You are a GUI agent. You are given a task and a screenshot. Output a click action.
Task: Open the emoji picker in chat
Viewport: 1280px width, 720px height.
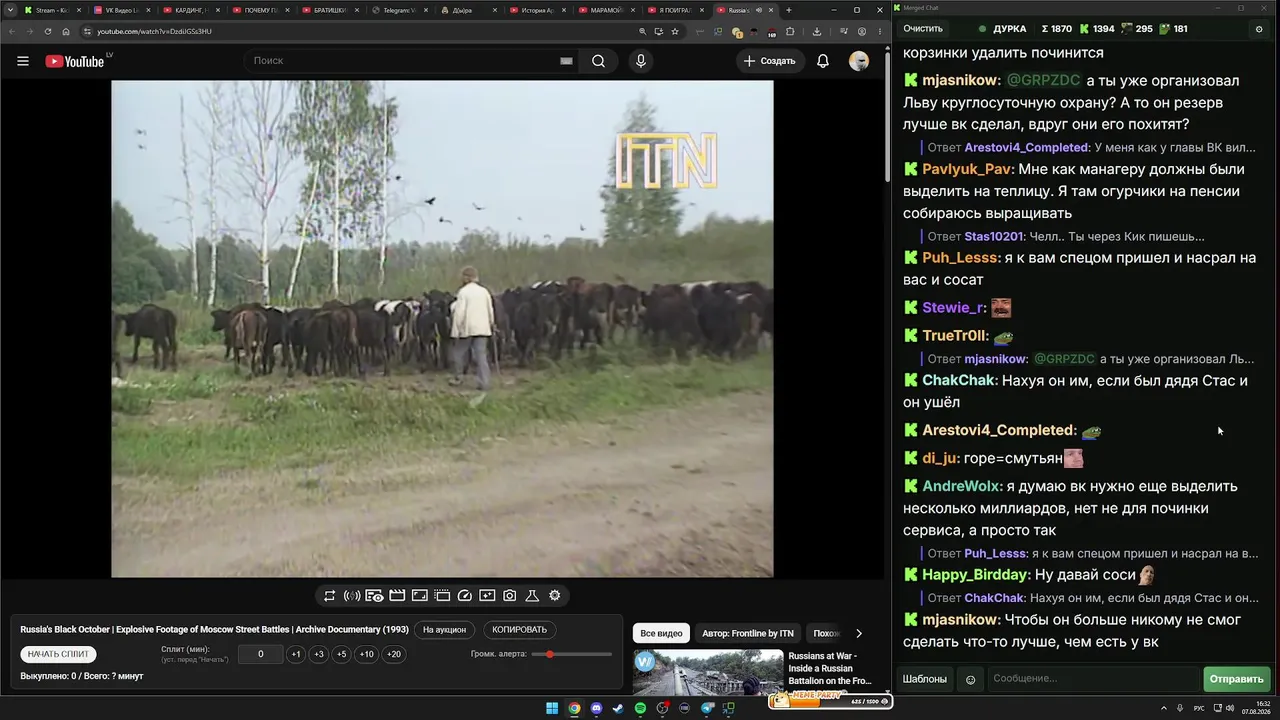point(970,679)
